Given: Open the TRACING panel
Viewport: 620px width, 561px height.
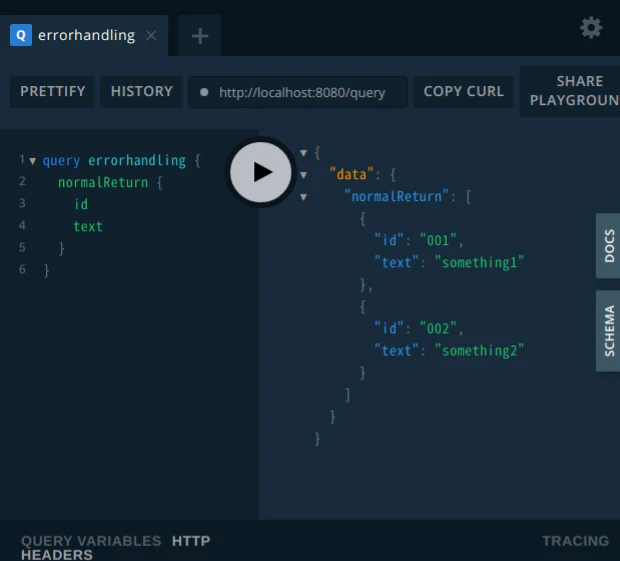Looking at the screenshot, I should [x=575, y=540].
